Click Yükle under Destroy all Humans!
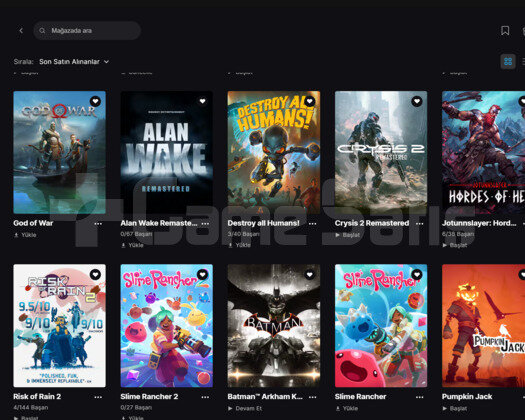The height and width of the screenshot is (420, 525). click(239, 245)
